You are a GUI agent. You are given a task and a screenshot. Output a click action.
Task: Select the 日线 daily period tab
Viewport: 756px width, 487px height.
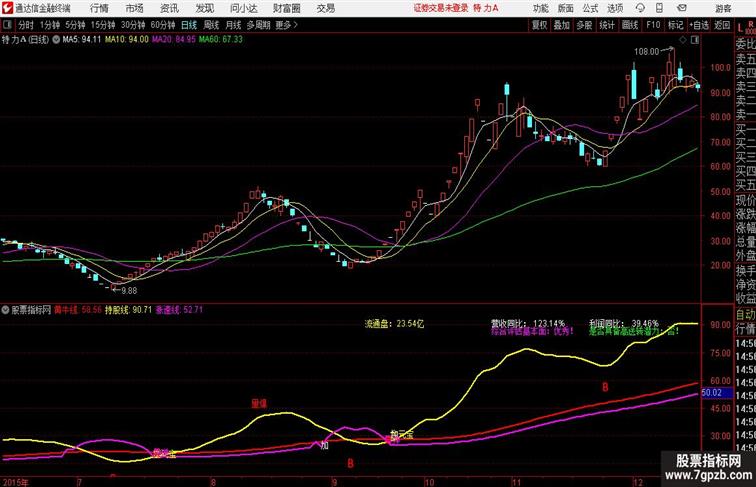click(189, 25)
